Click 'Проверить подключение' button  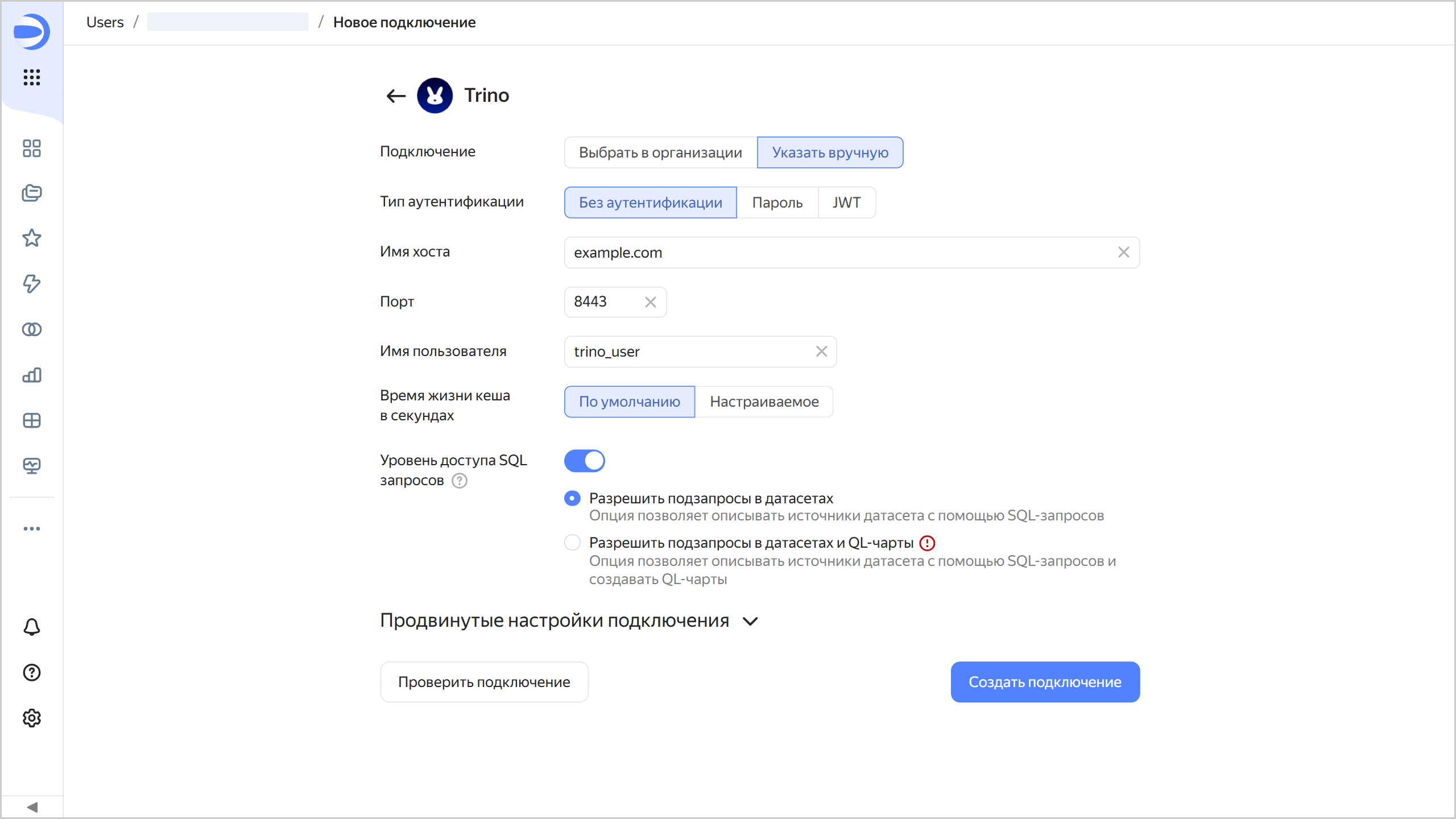pos(484,682)
